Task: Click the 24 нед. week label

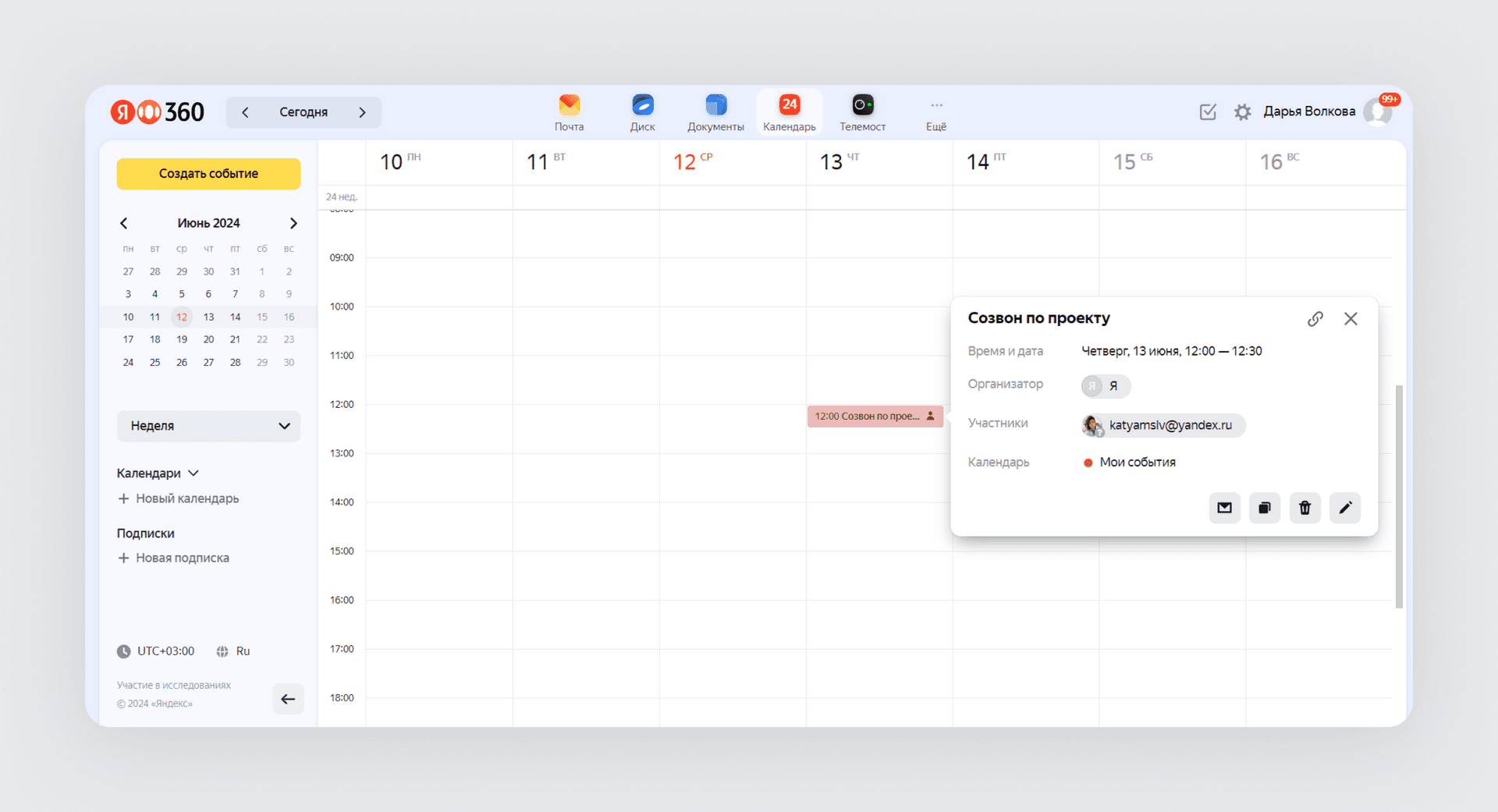Action: (342, 197)
